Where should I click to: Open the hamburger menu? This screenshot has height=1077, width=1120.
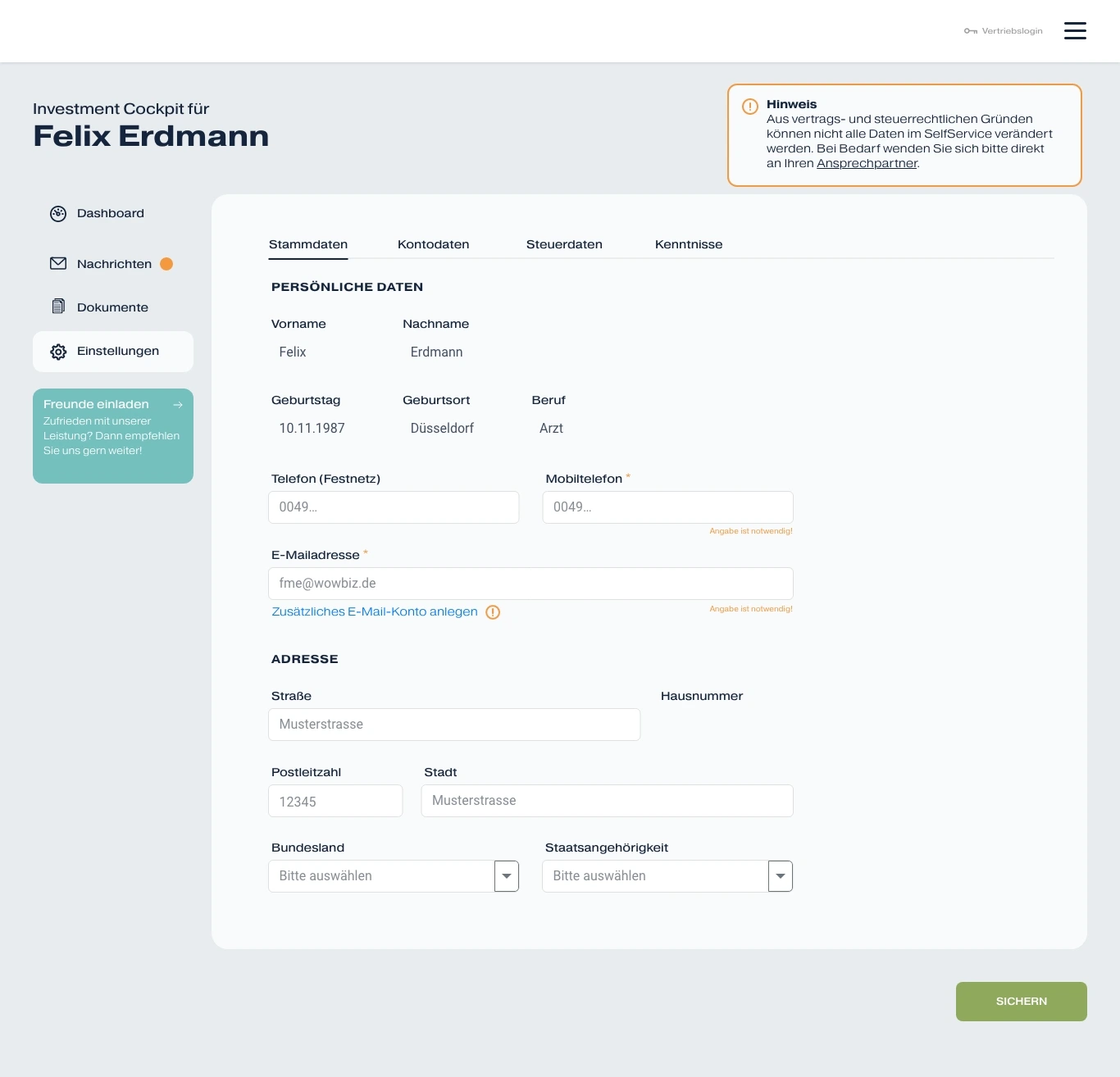point(1075,31)
